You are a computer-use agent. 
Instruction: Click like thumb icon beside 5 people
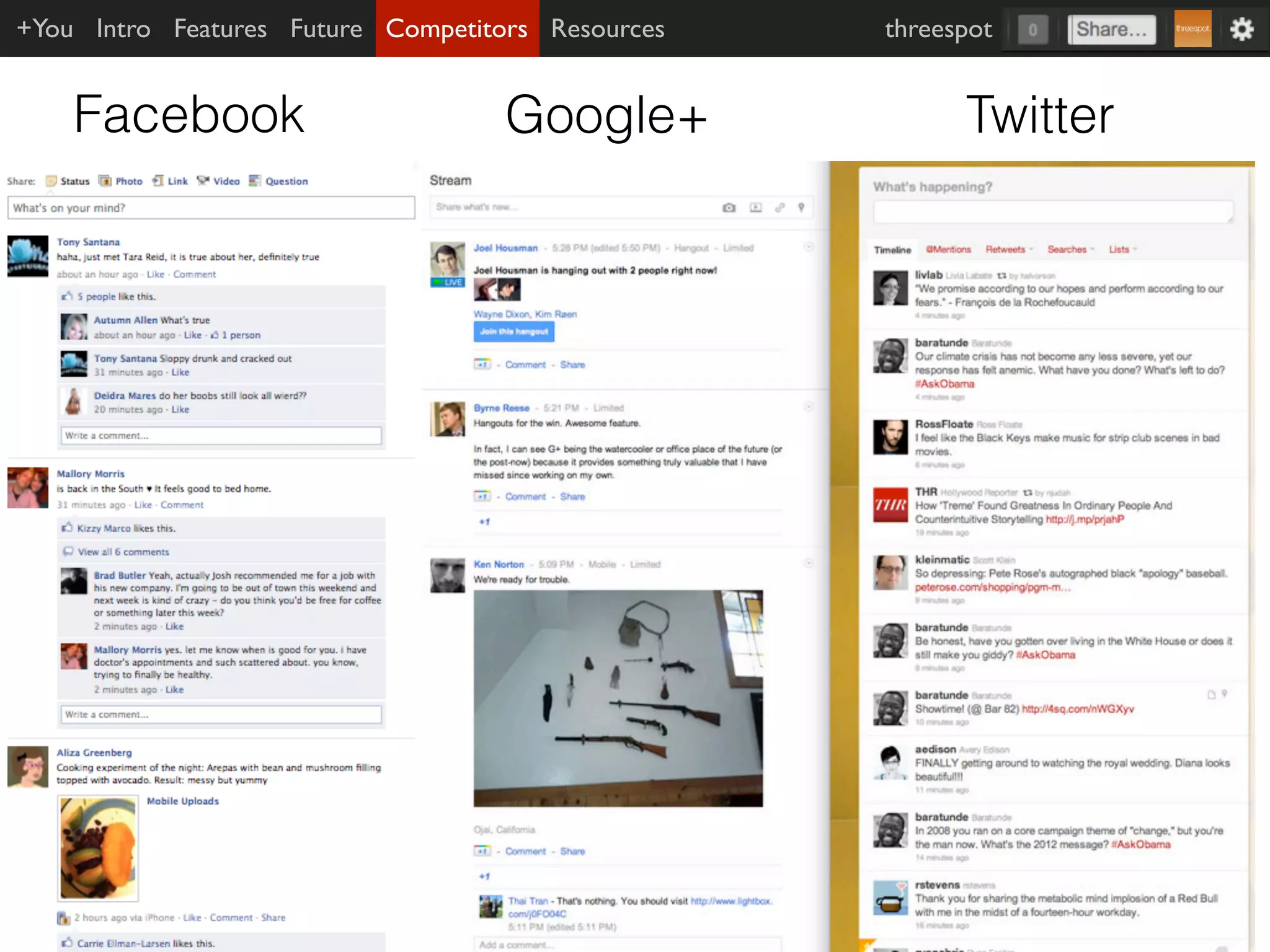point(67,296)
